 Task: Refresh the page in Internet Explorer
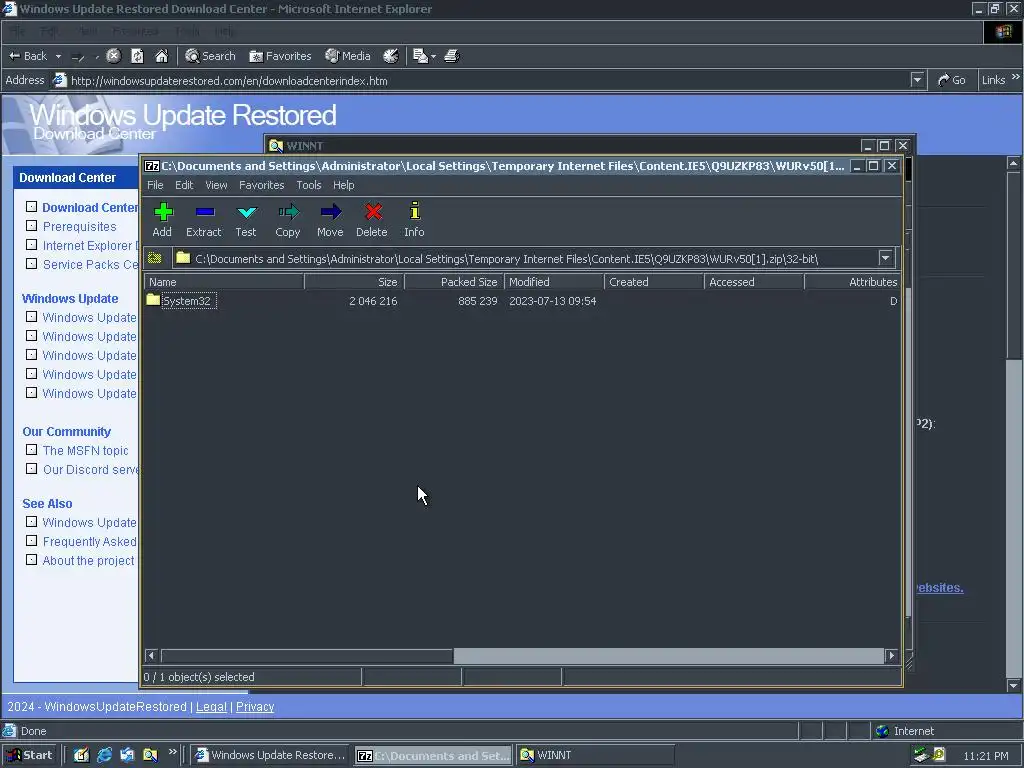coord(137,56)
